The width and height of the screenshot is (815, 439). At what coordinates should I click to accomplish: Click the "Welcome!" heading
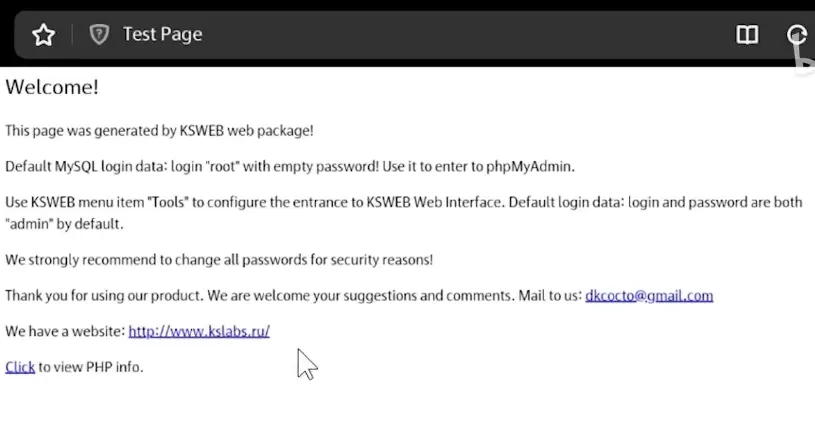(x=52, y=87)
